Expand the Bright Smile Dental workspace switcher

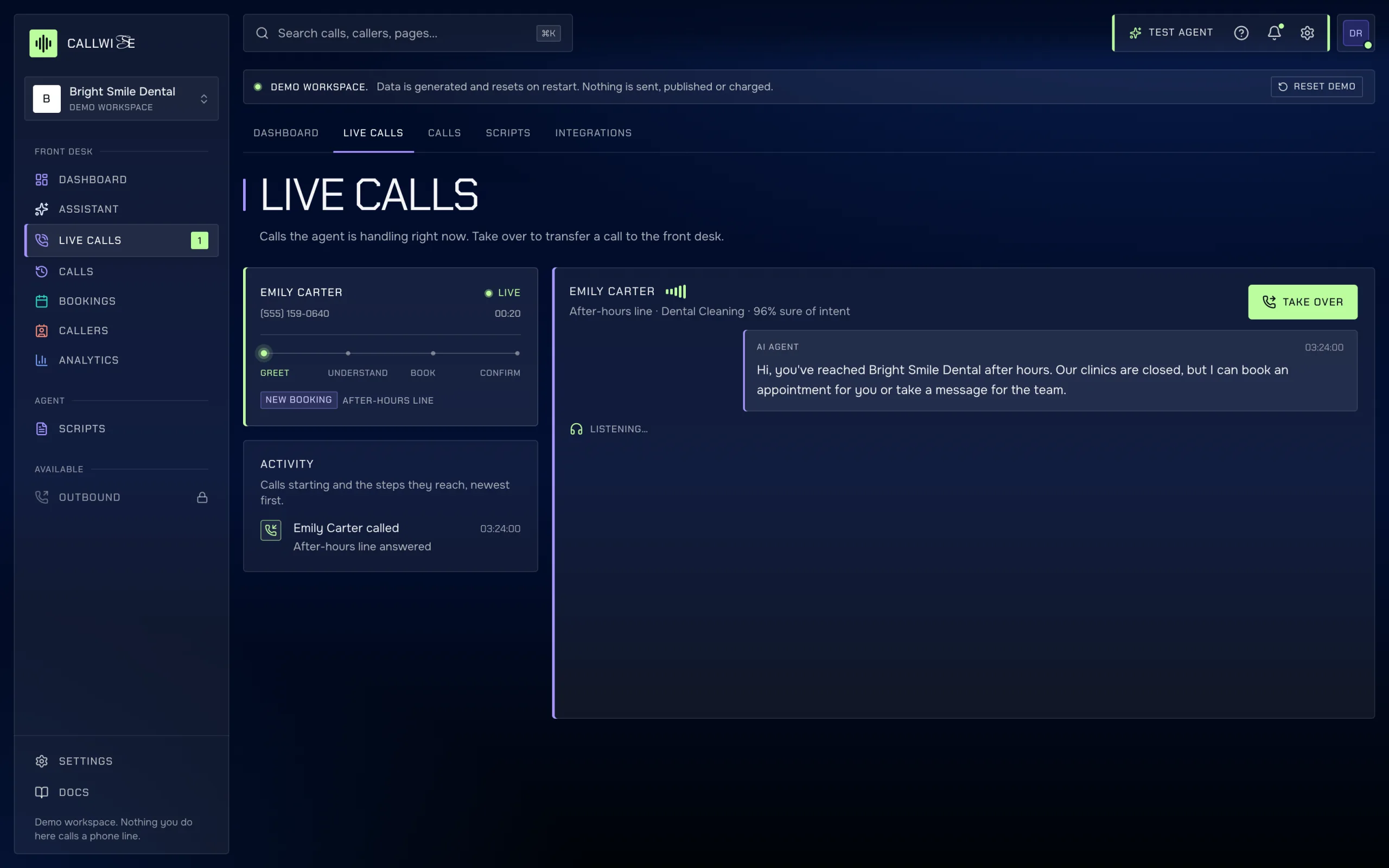tap(122, 99)
